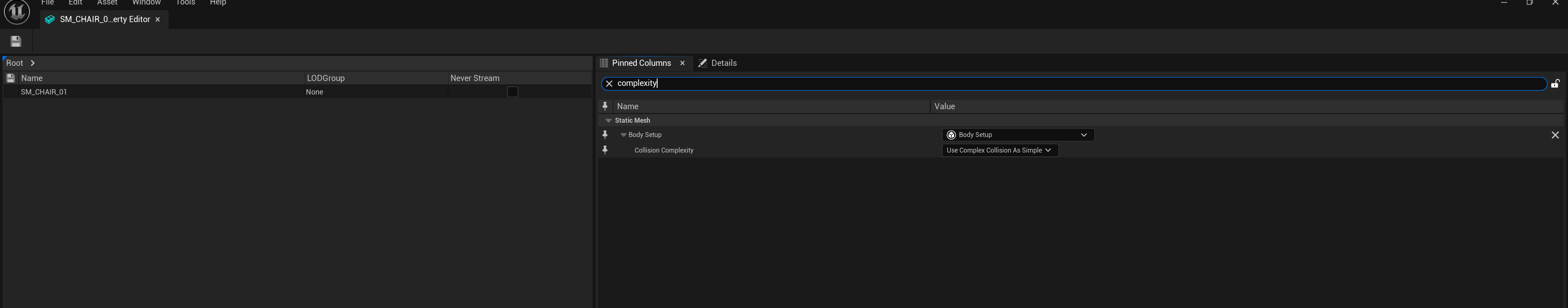Open the Collision Complexity dropdown
Screen dimensions: 1568x308
[x=999, y=150]
